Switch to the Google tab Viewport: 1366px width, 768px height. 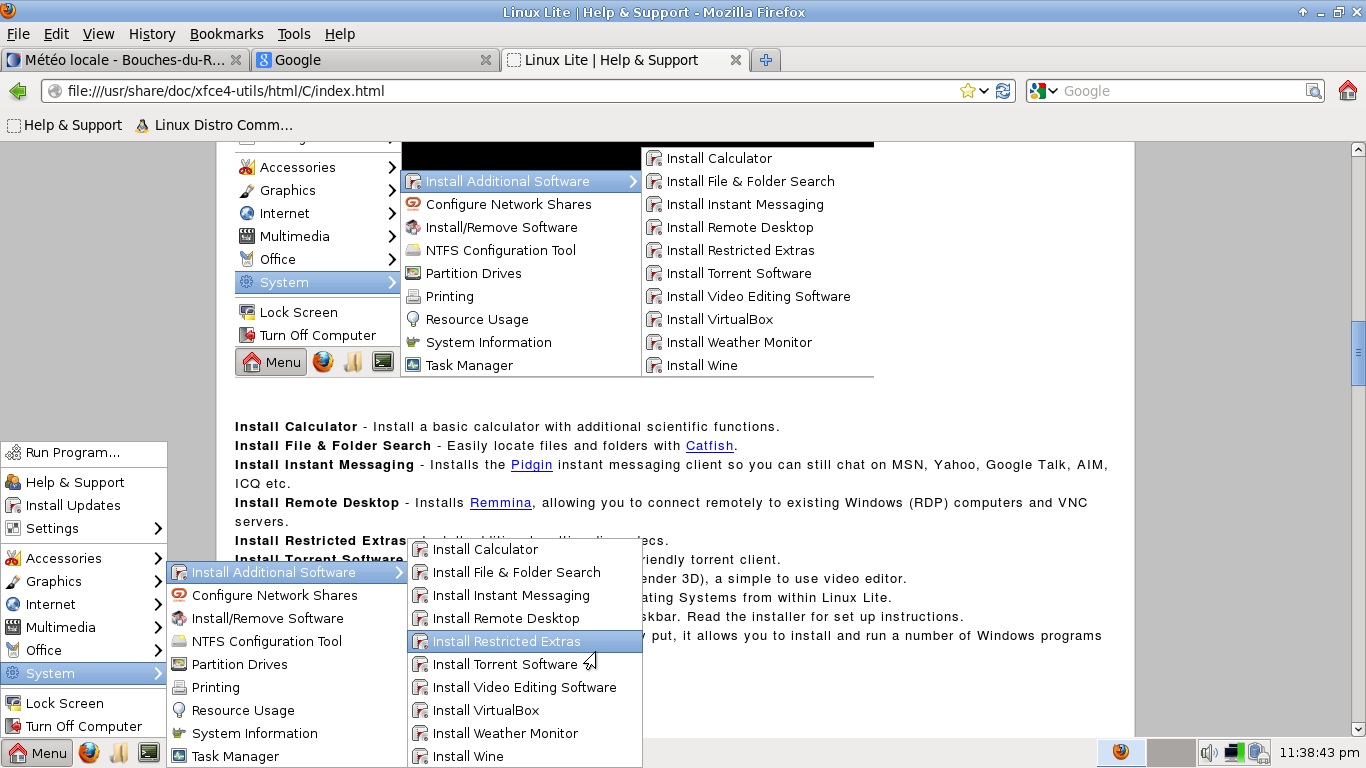pyautogui.click(x=375, y=60)
